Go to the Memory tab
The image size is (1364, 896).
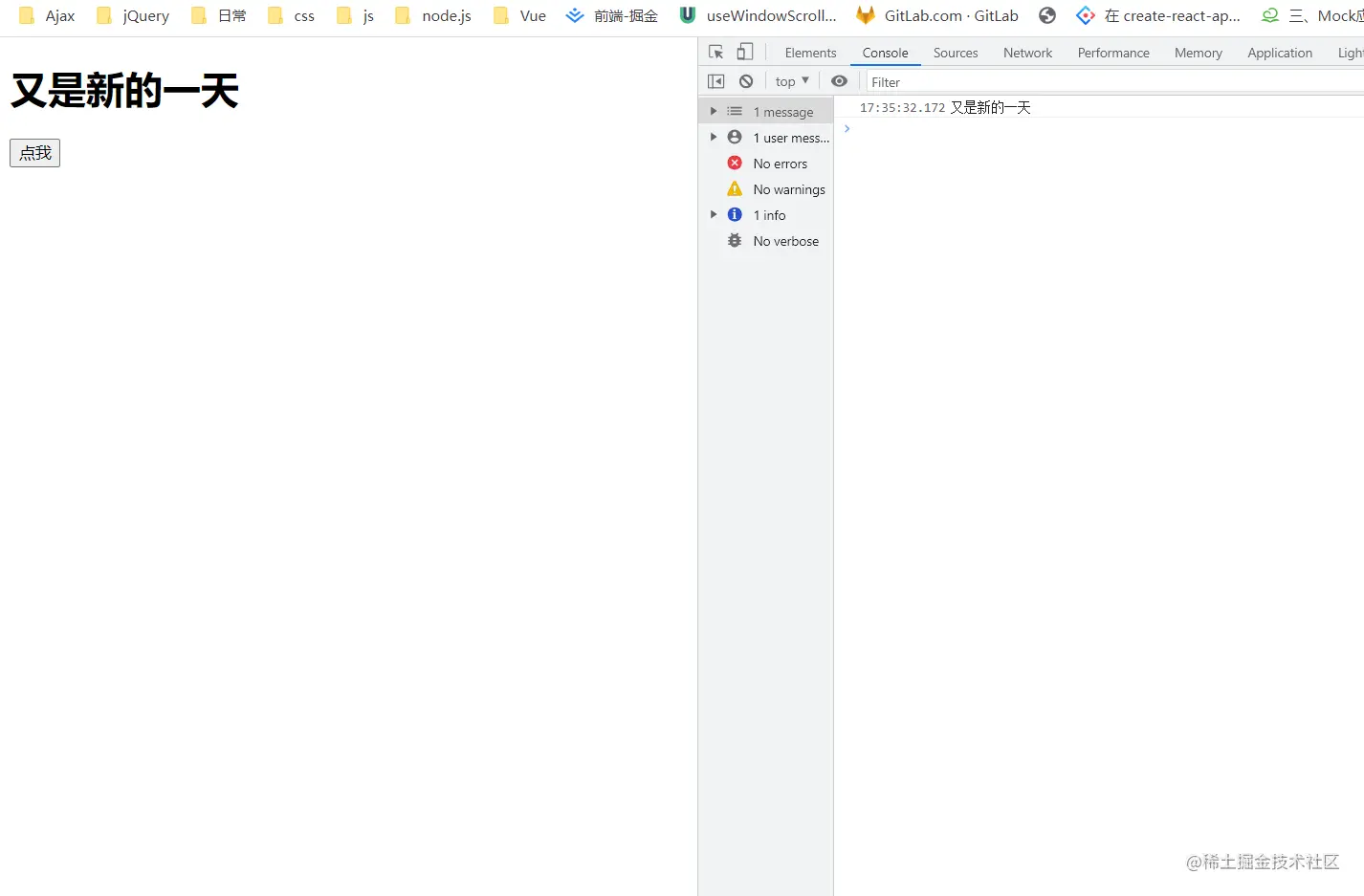pyautogui.click(x=1198, y=53)
